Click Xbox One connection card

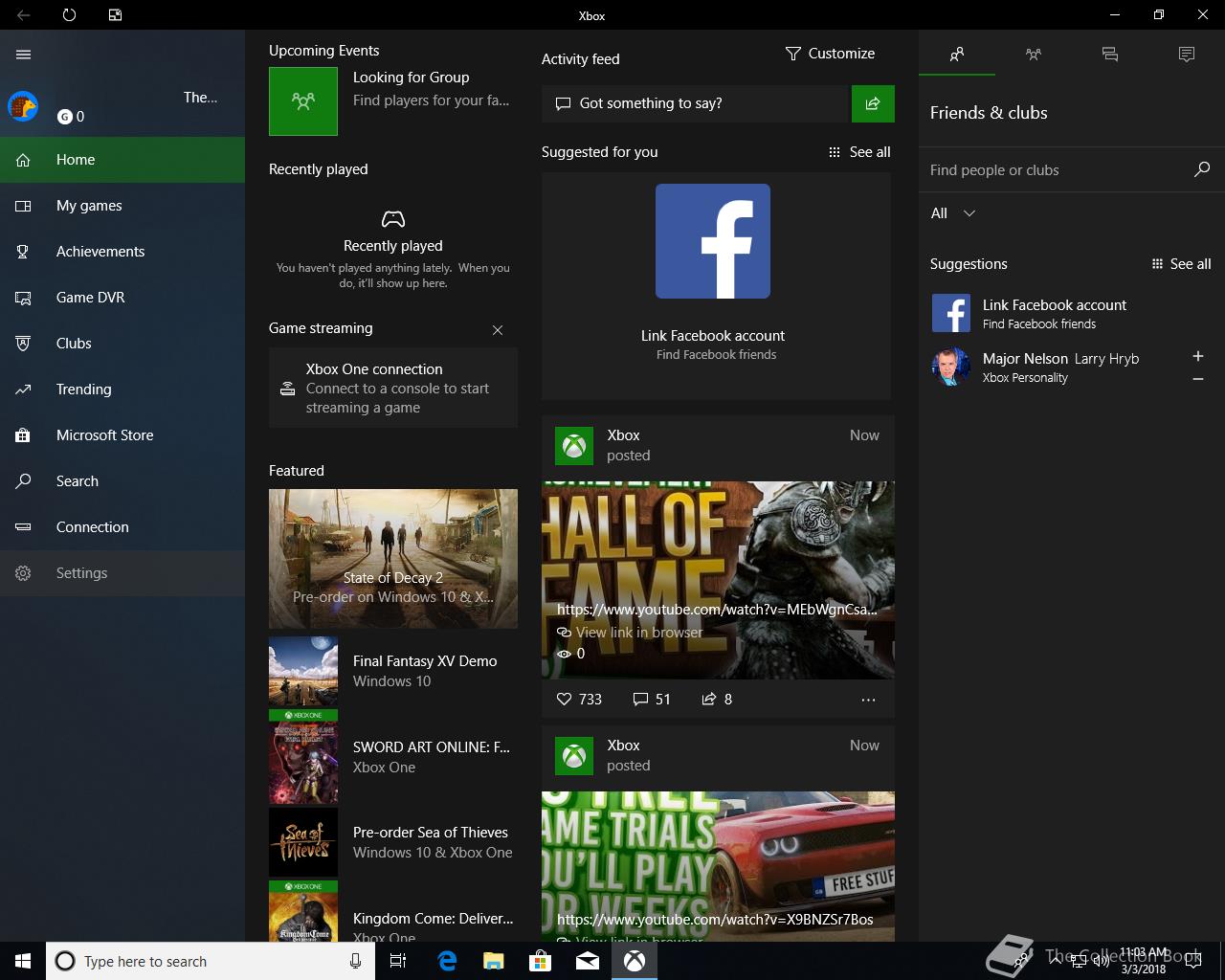pyautogui.click(x=393, y=388)
